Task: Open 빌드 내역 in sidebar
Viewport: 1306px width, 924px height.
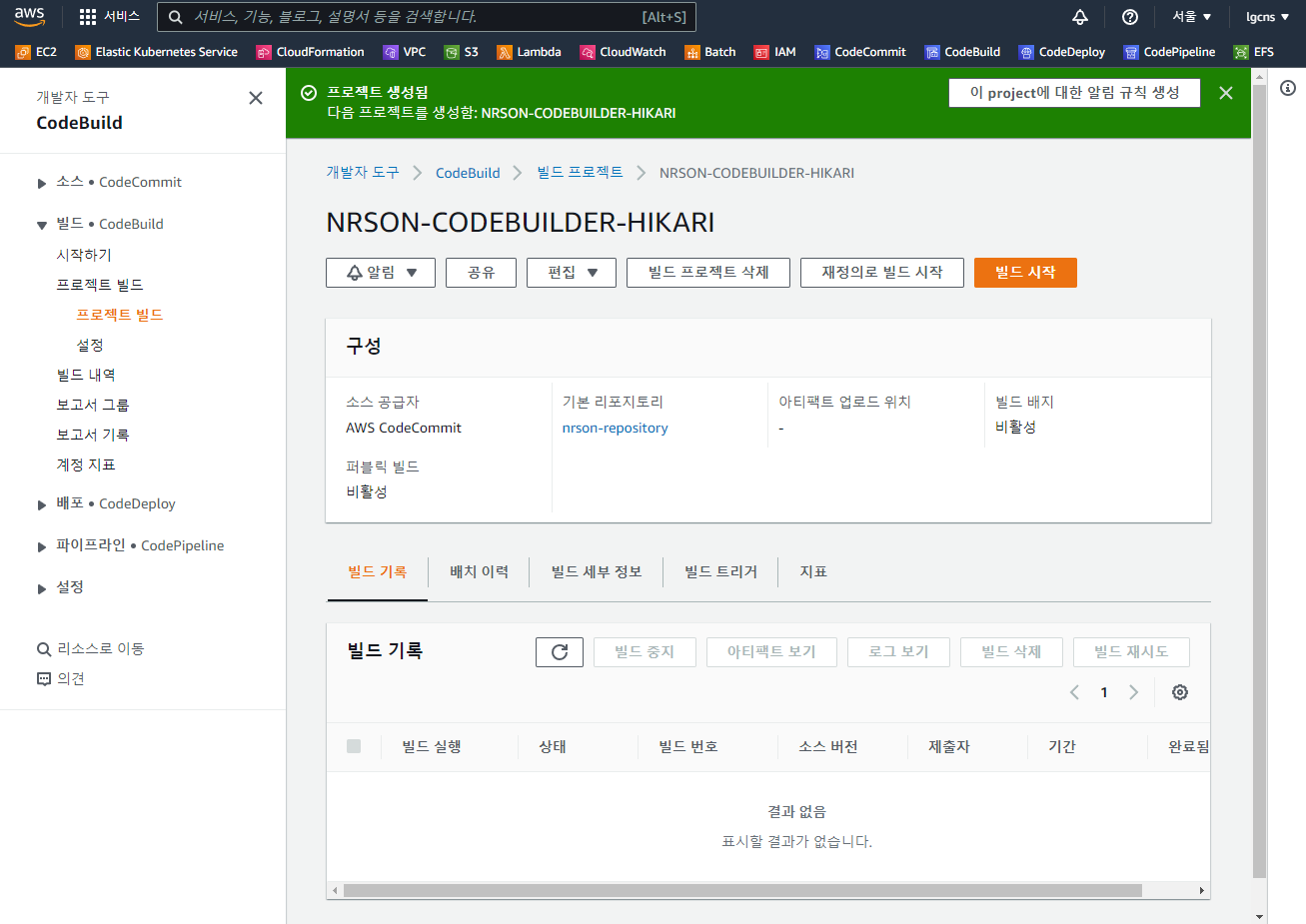Action: (86, 375)
